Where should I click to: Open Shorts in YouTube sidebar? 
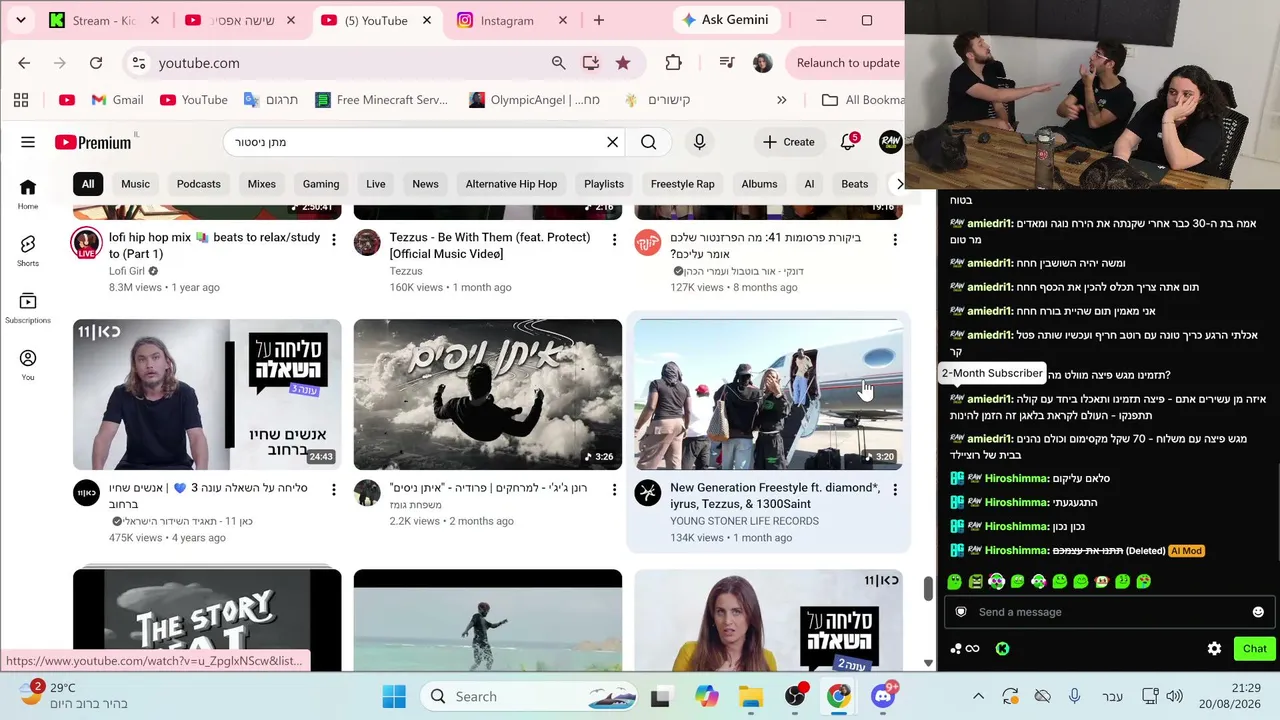coord(28,251)
